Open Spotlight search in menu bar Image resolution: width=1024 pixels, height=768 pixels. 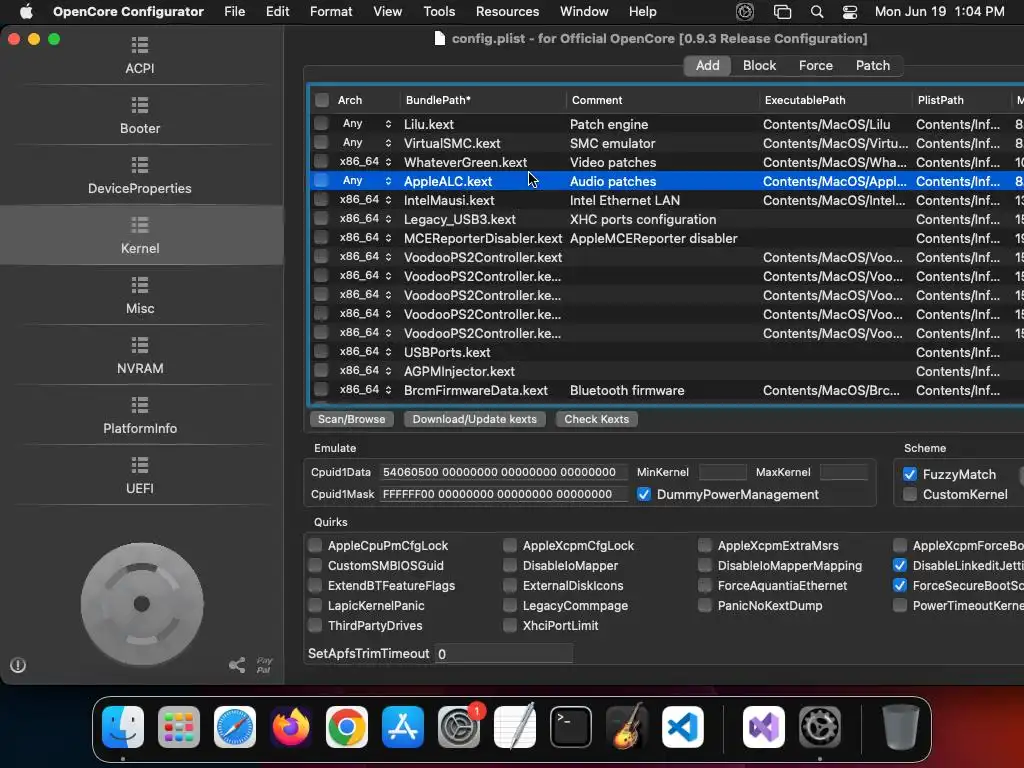click(x=816, y=12)
